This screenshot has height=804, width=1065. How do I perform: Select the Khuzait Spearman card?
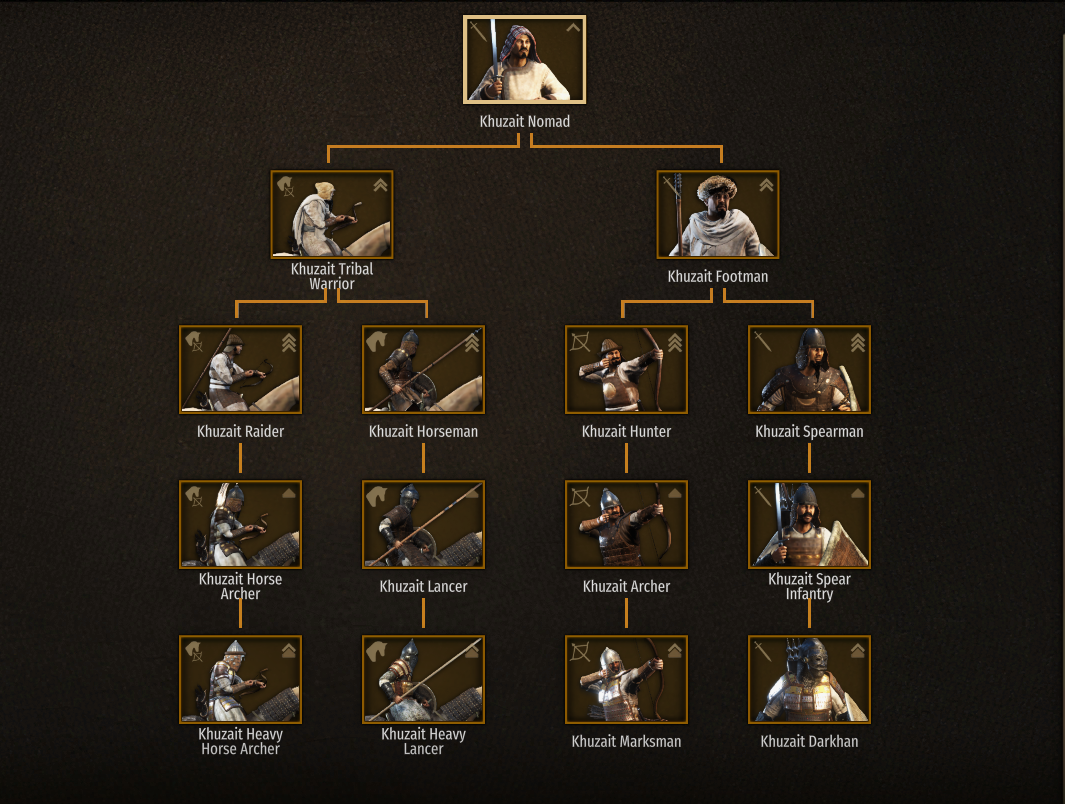[809, 369]
